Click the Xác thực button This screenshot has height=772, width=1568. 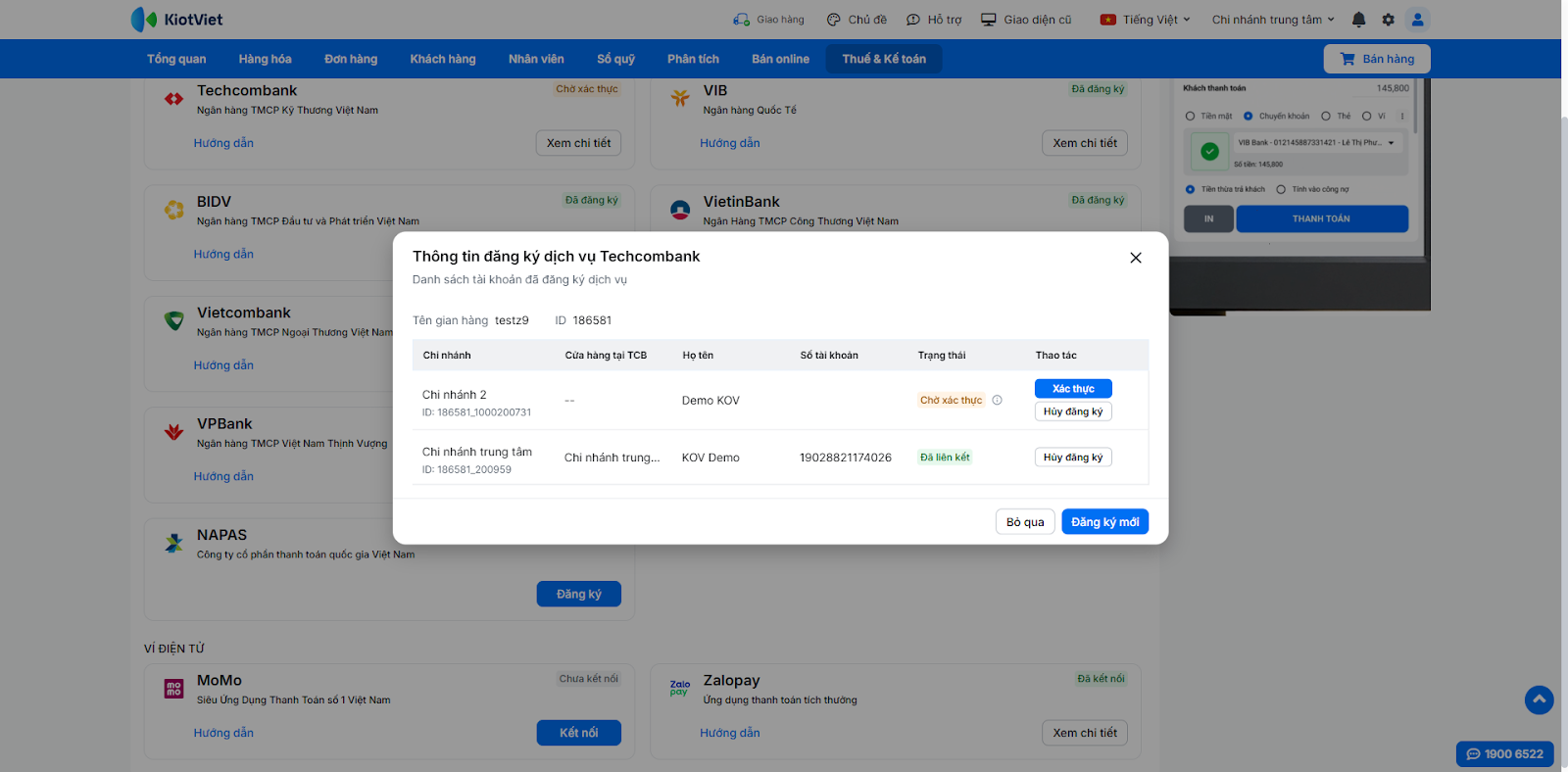(1073, 389)
